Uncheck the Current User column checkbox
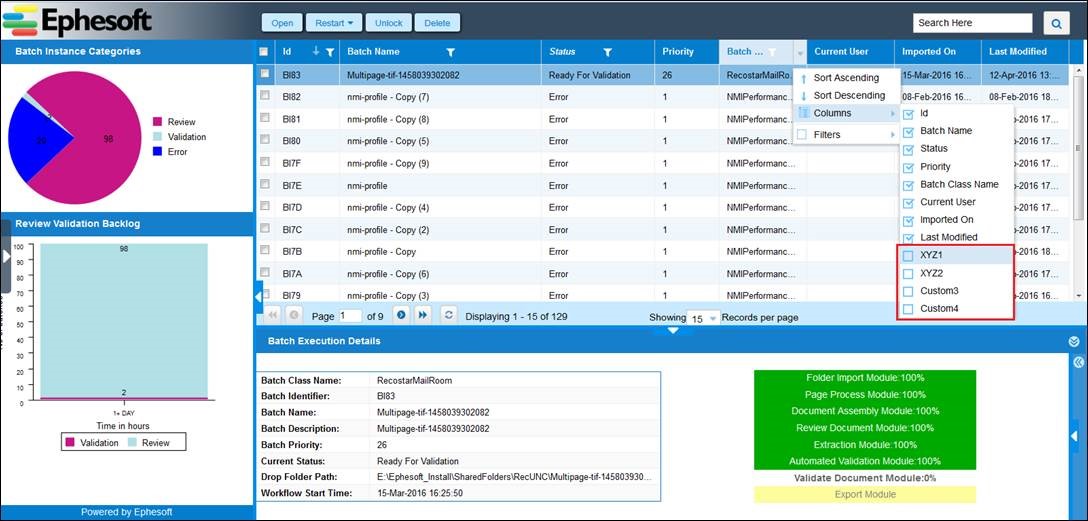The width and height of the screenshot is (1088, 521). [x=908, y=203]
